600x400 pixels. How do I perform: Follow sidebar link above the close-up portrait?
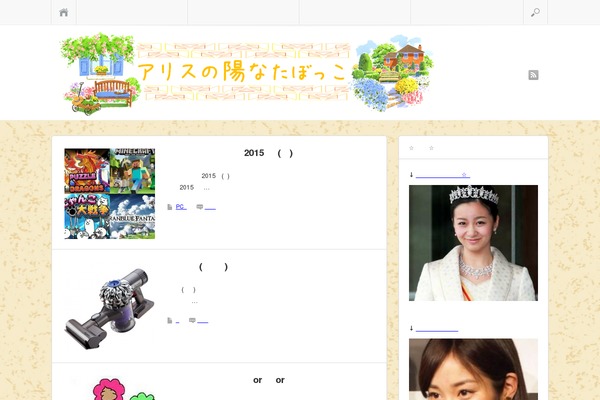(437, 328)
